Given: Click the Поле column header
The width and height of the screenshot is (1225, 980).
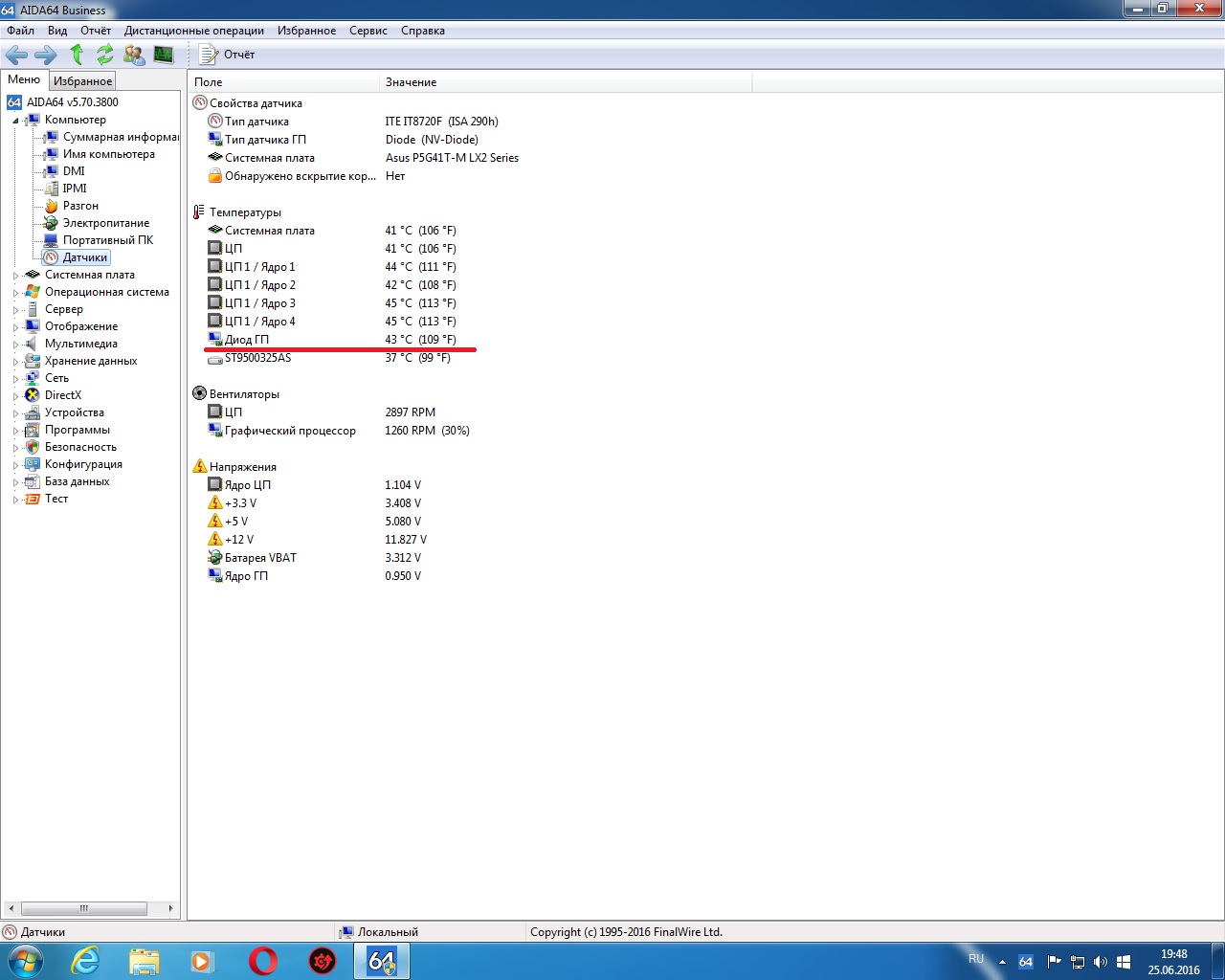Looking at the screenshot, I should click(x=283, y=82).
